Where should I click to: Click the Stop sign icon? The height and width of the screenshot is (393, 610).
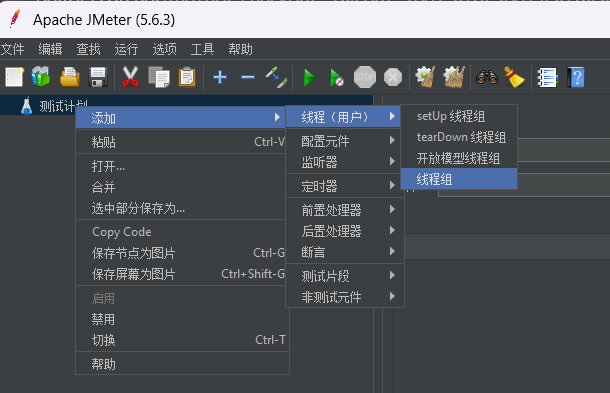click(365, 77)
